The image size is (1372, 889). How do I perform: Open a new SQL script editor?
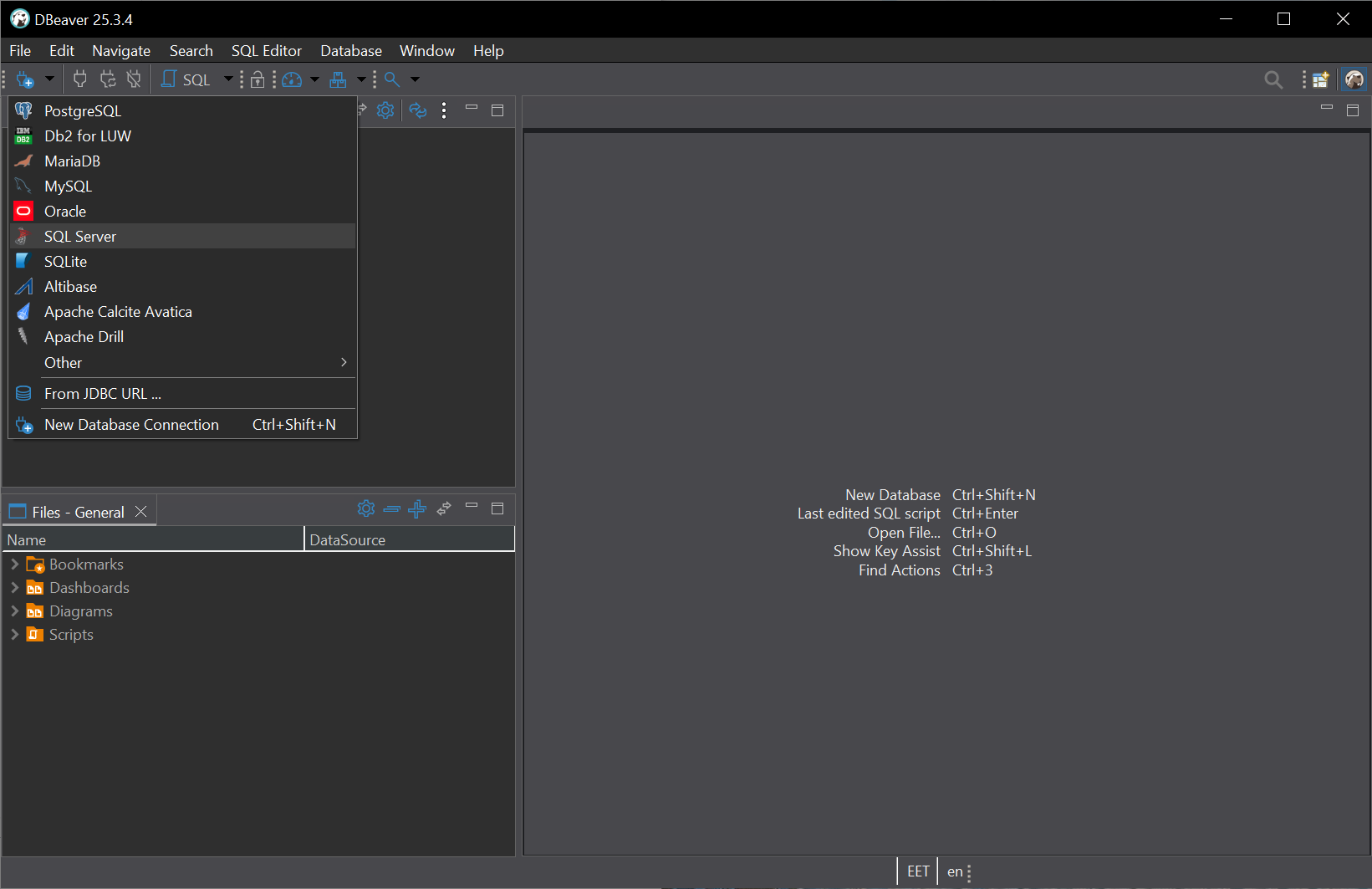tap(186, 79)
